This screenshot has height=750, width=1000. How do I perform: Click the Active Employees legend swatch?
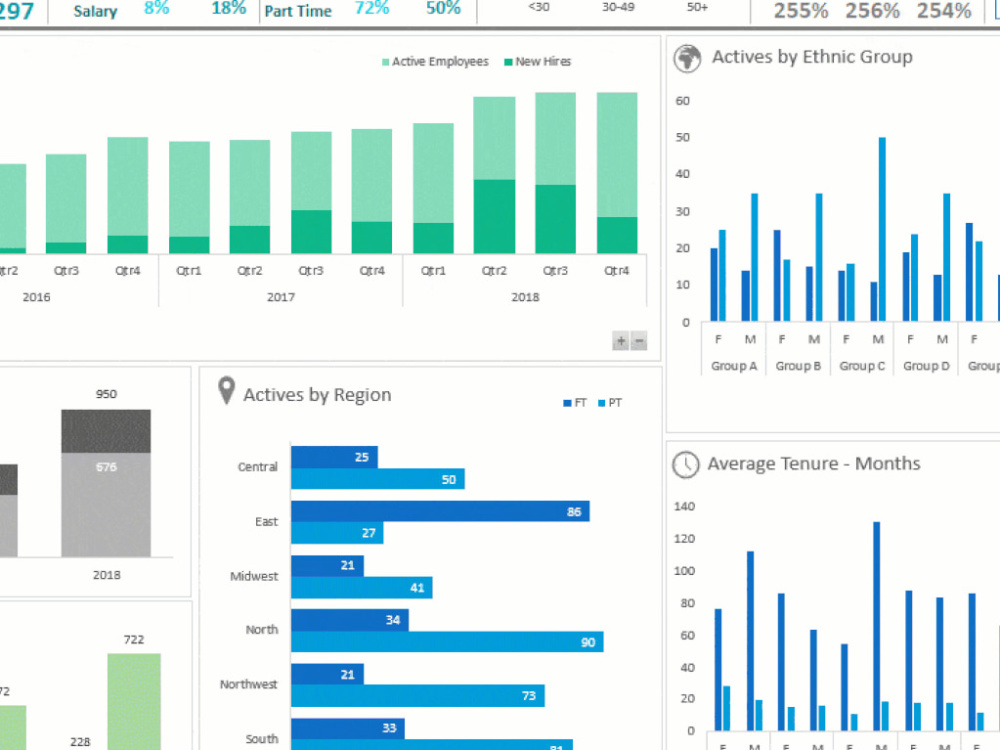click(385, 62)
